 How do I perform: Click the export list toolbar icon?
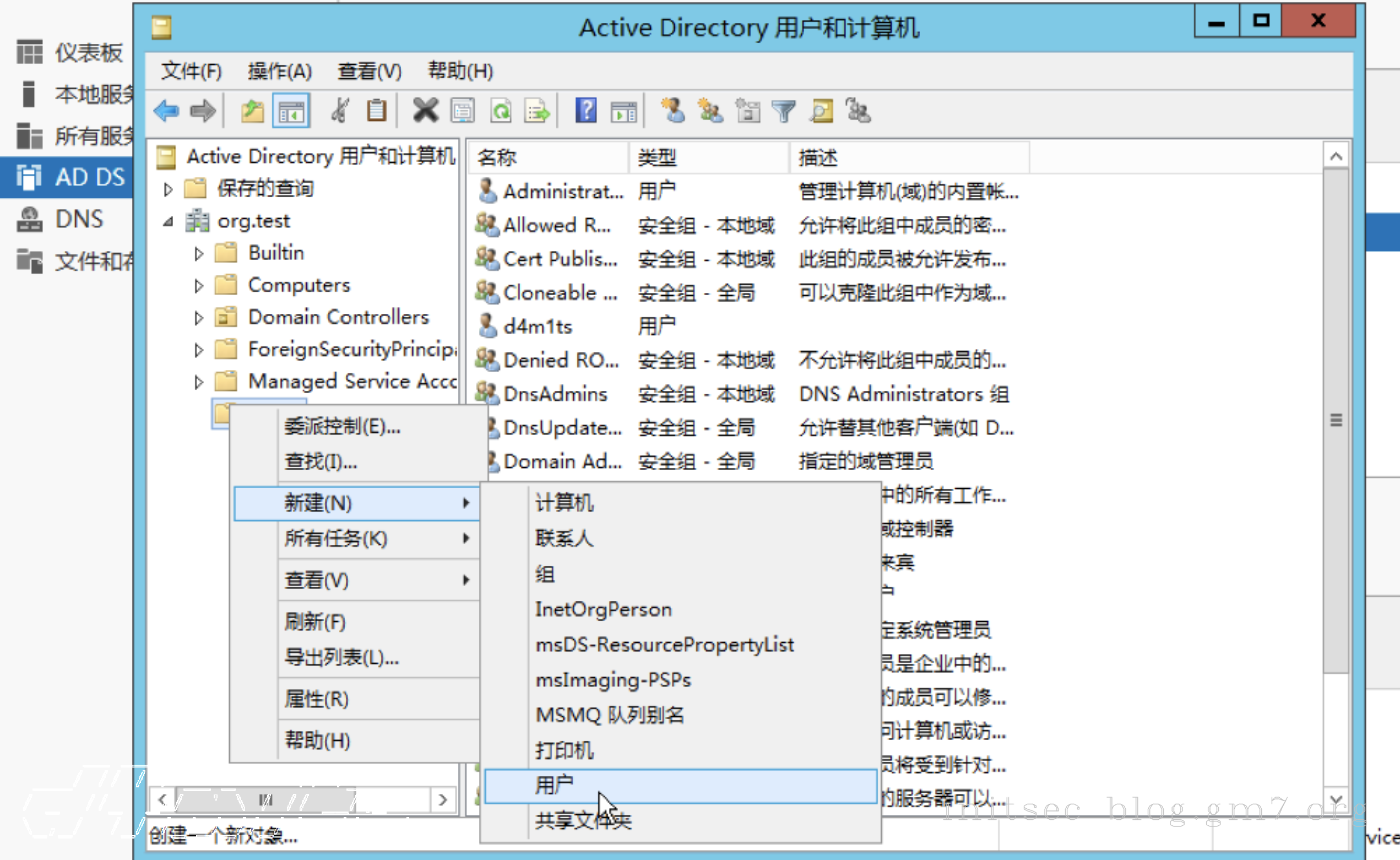pyautogui.click(x=537, y=110)
